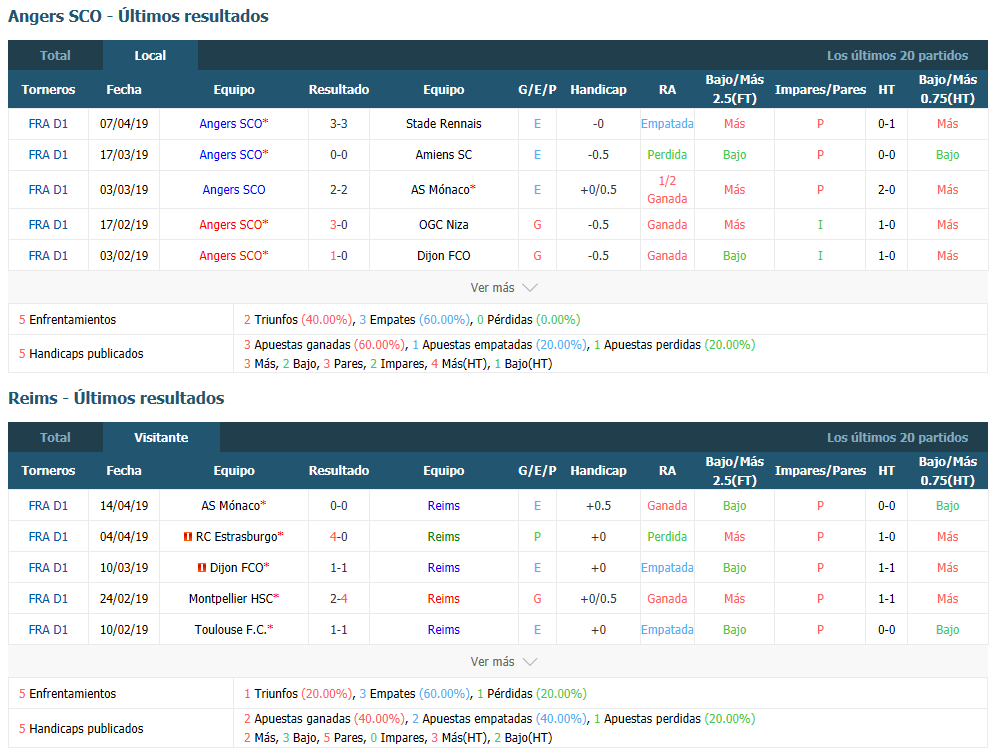The width and height of the screenshot is (994, 751).
Task: Click Dijon FCO opponent in 1-0 row
Action: click(444, 255)
